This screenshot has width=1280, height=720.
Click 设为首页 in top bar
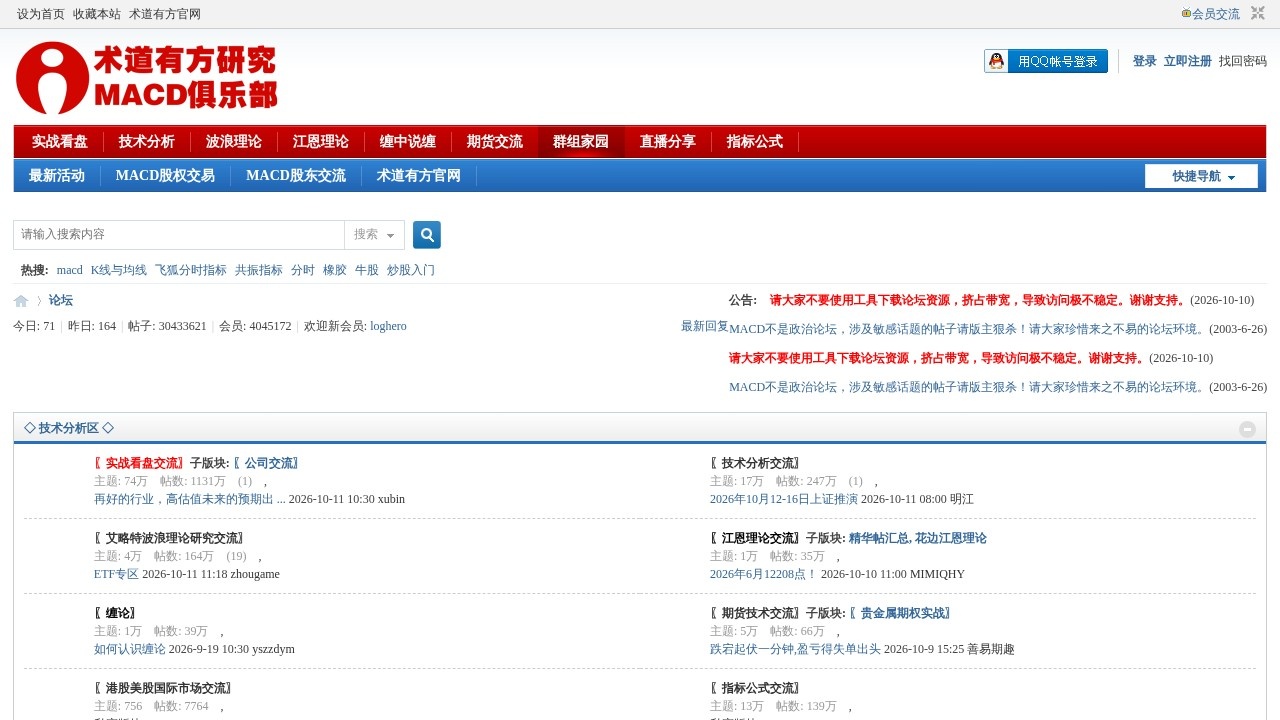(x=41, y=14)
